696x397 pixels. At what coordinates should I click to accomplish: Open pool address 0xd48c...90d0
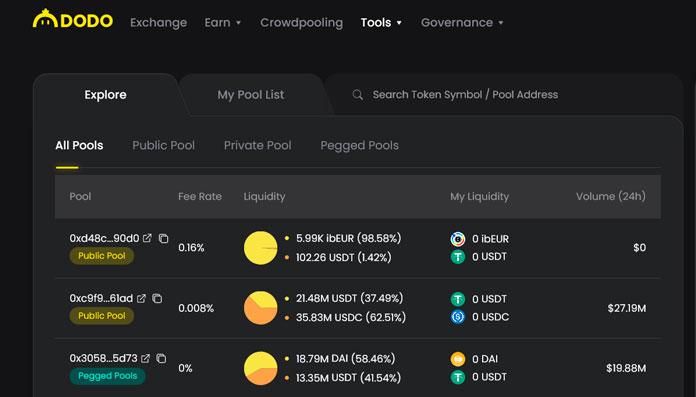(x=104, y=238)
